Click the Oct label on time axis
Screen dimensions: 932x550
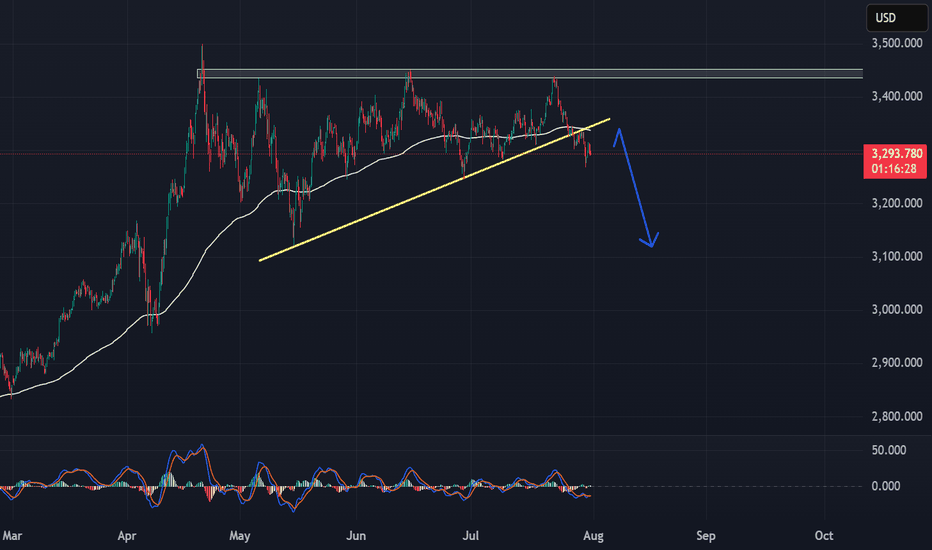point(824,536)
